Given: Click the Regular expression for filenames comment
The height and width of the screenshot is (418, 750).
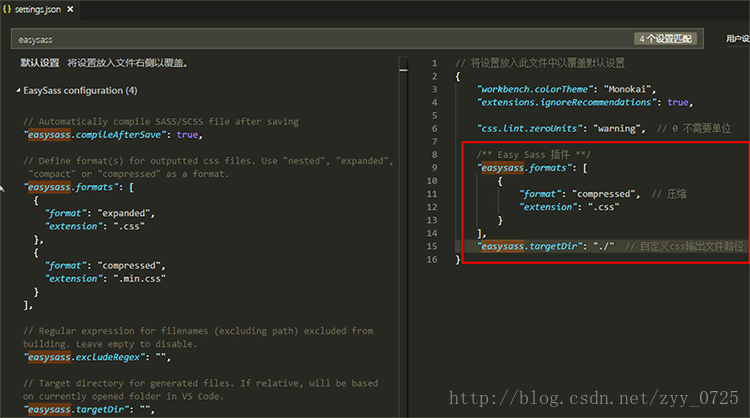Looking at the screenshot, I should click(x=198, y=337).
